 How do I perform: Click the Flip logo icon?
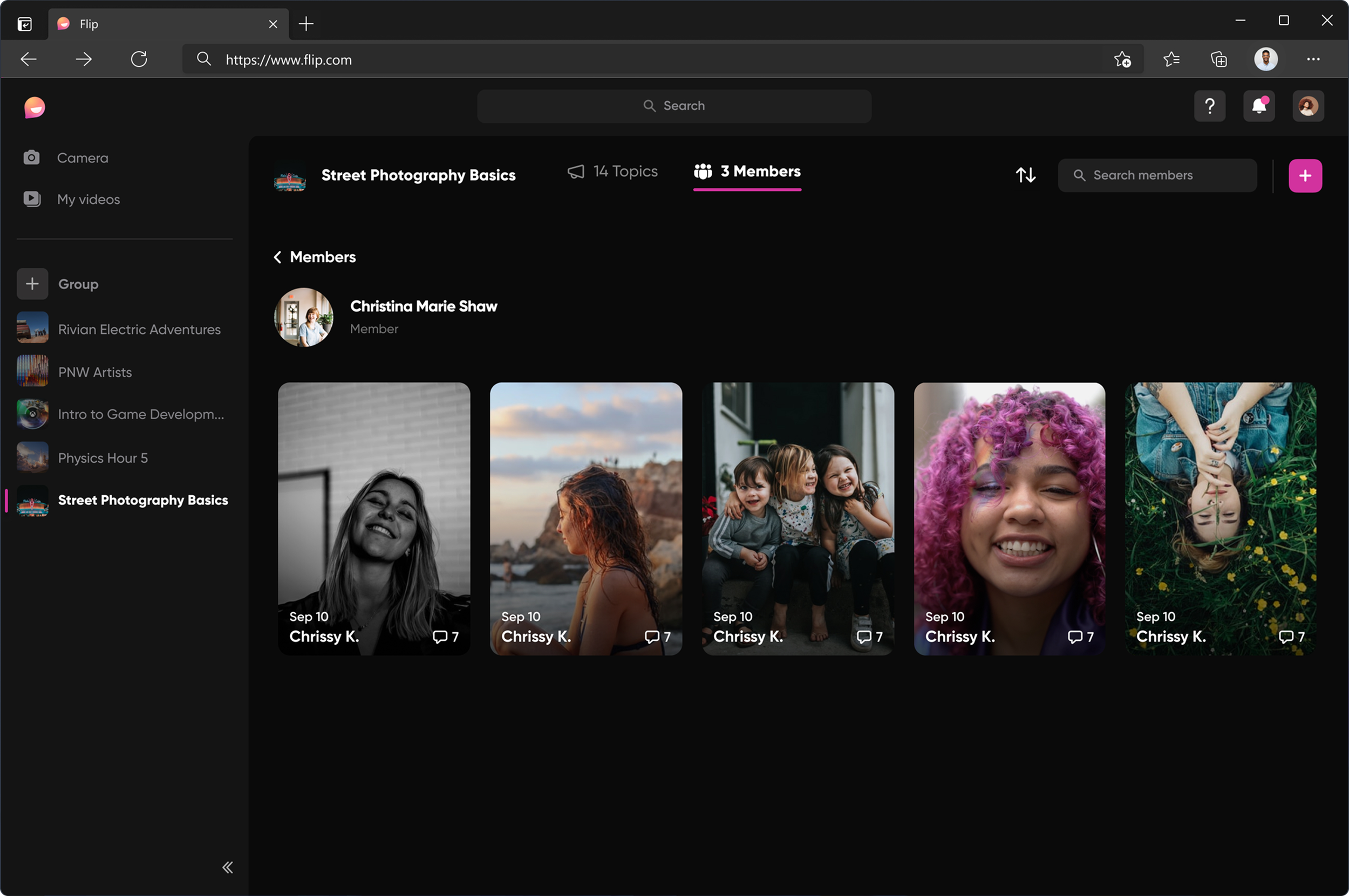pos(35,107)
